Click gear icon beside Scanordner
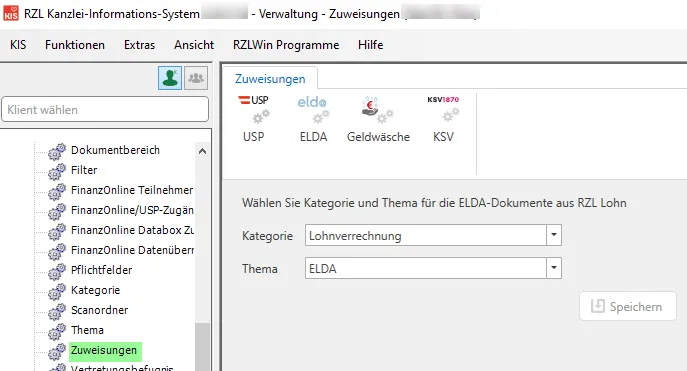Screen dimensions: 687x371 57,312
